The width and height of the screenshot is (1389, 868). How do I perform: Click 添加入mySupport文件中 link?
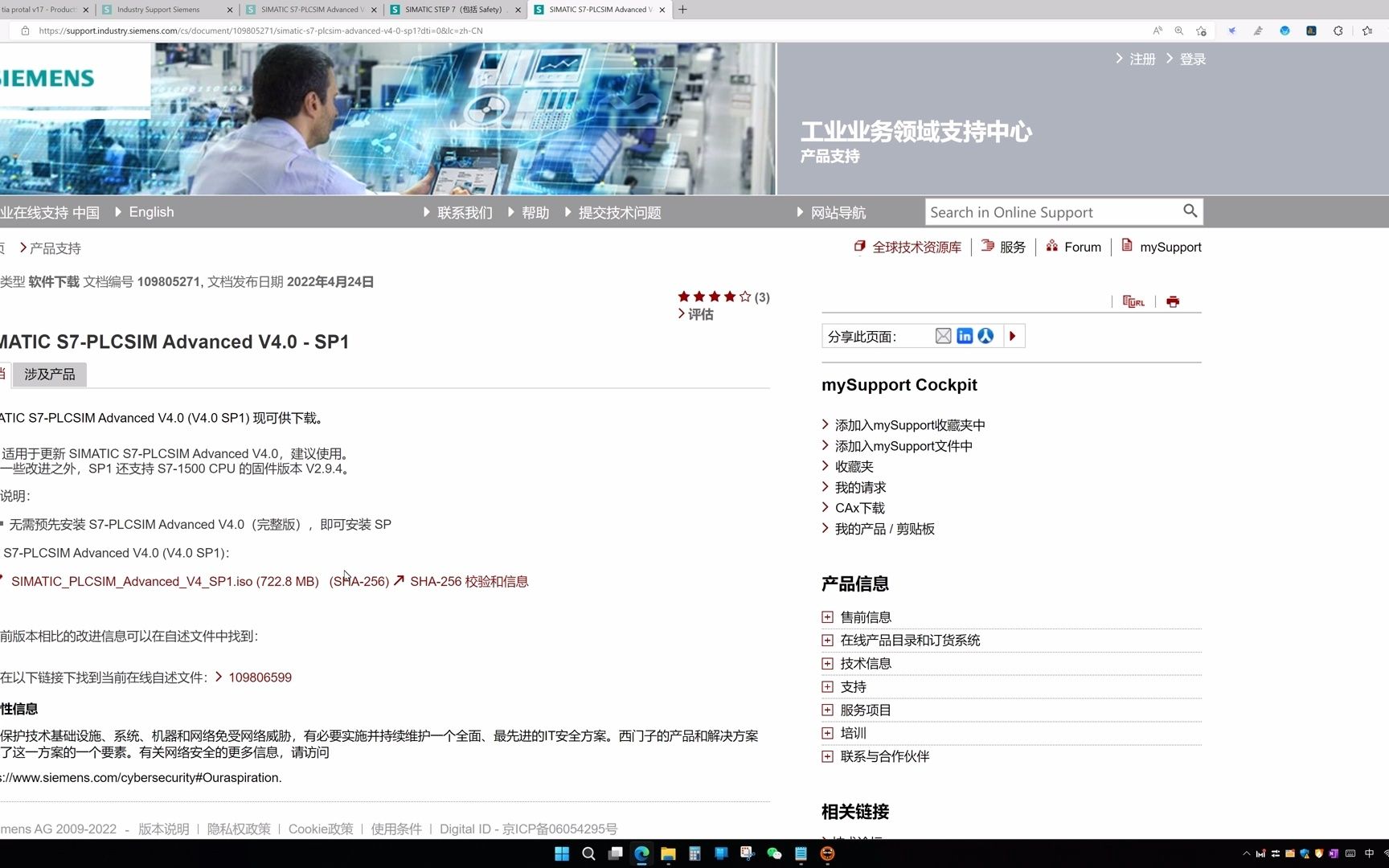coord(903,446)
